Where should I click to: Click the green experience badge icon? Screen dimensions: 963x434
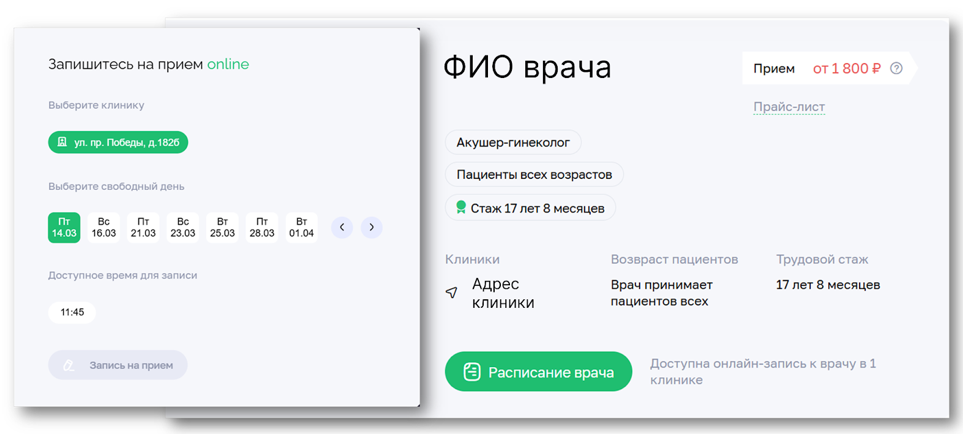pos(461,207)
